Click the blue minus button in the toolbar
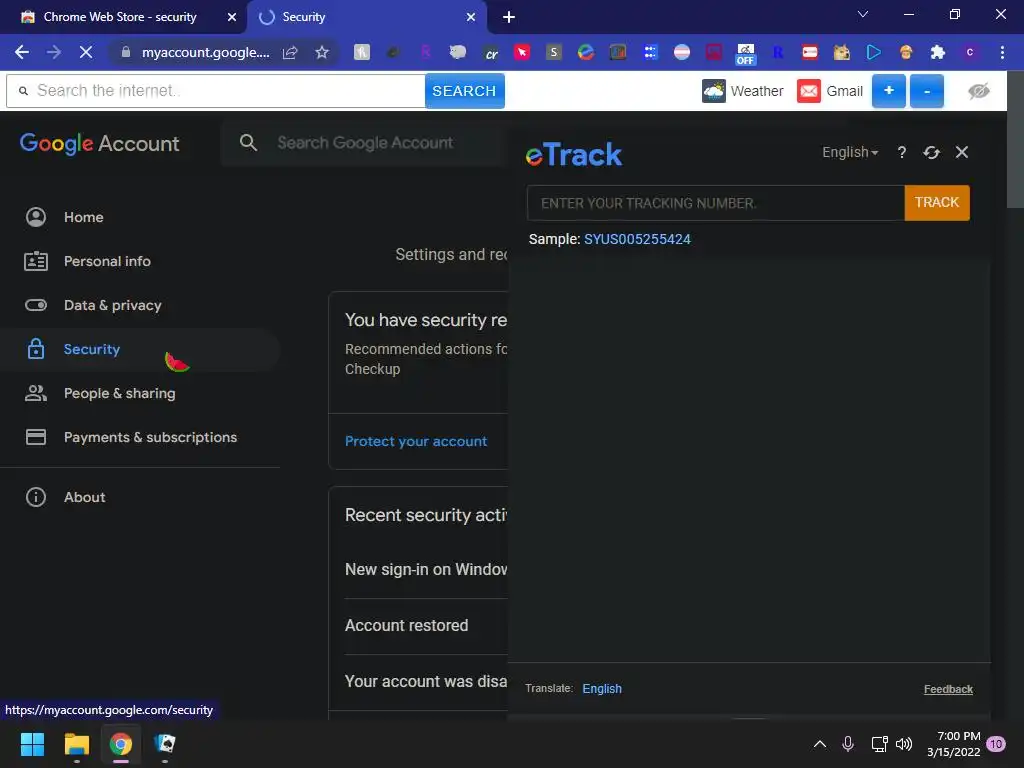The width and height of the screenshot is (1024, 768). 927,91
